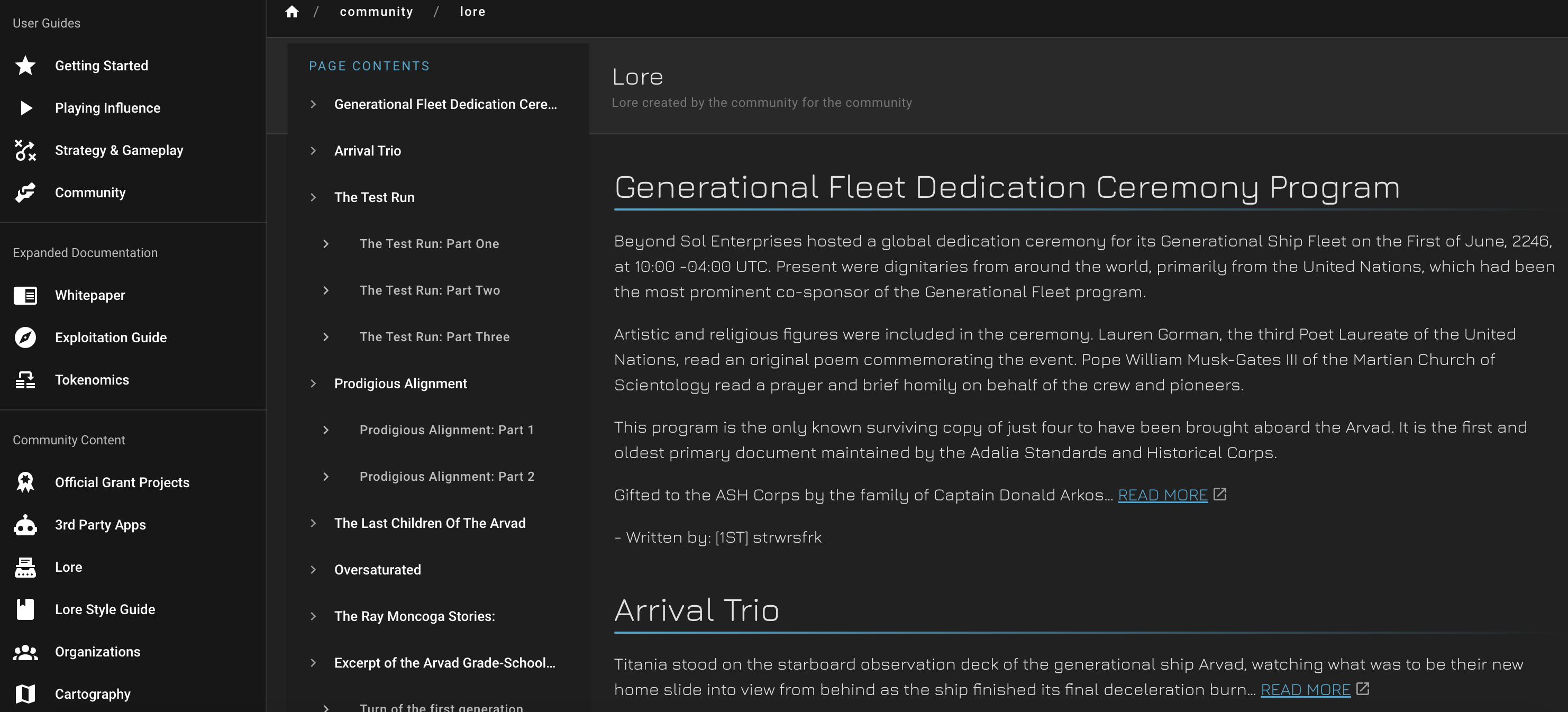Click the Strategy & Gameplay tactics icon
This screenshot has width=1568, height=712.
25,150
